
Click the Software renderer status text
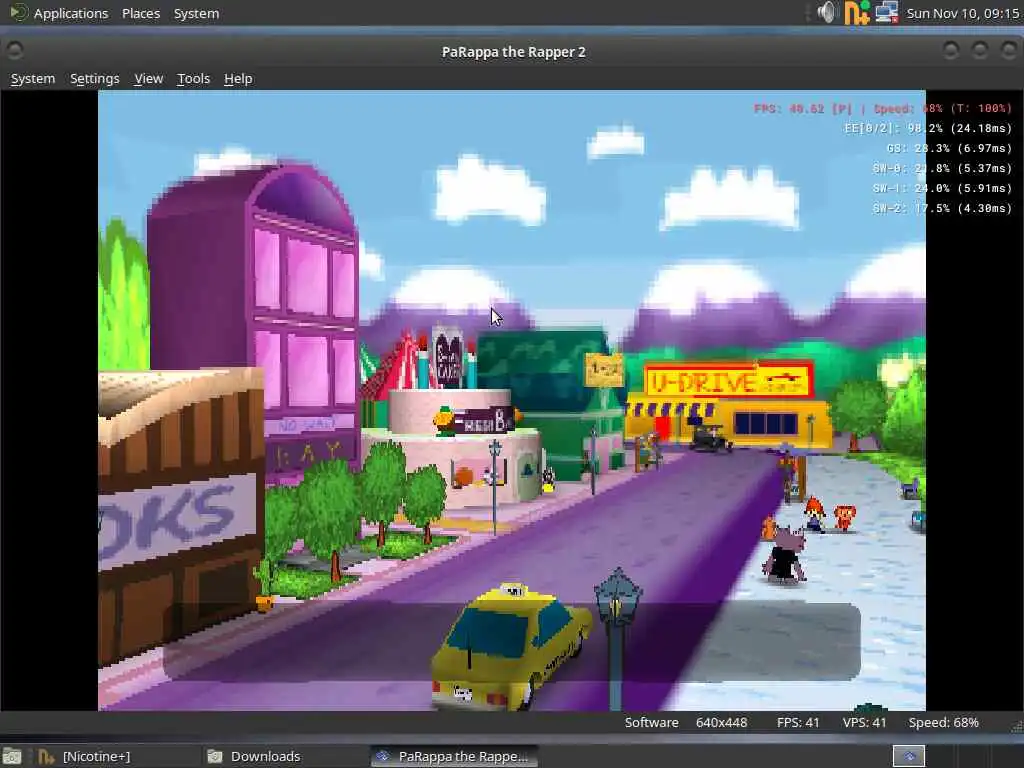651,722
